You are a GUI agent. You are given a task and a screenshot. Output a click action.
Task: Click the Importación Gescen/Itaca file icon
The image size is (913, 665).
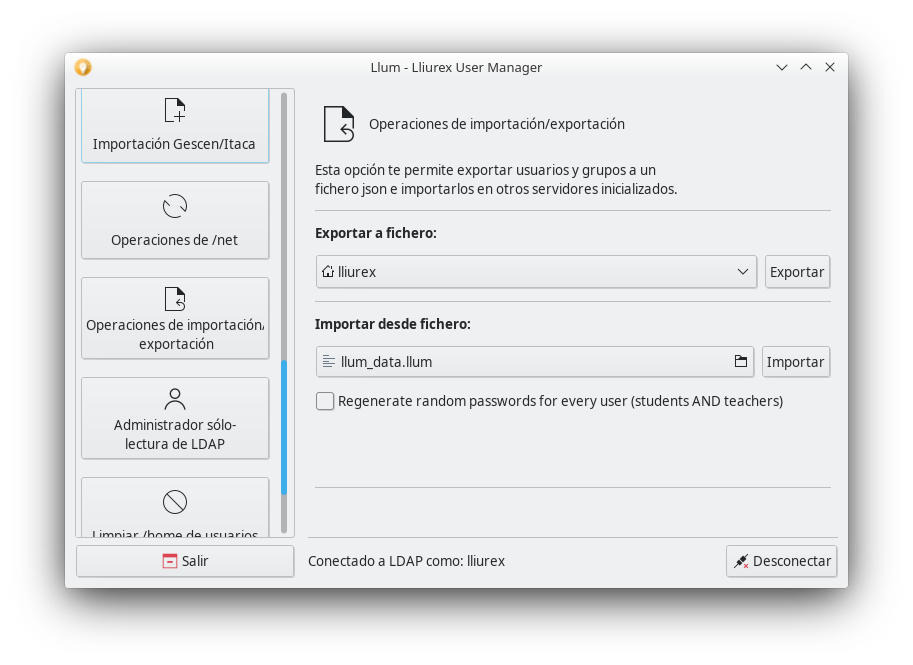click(x=175, y=110)
